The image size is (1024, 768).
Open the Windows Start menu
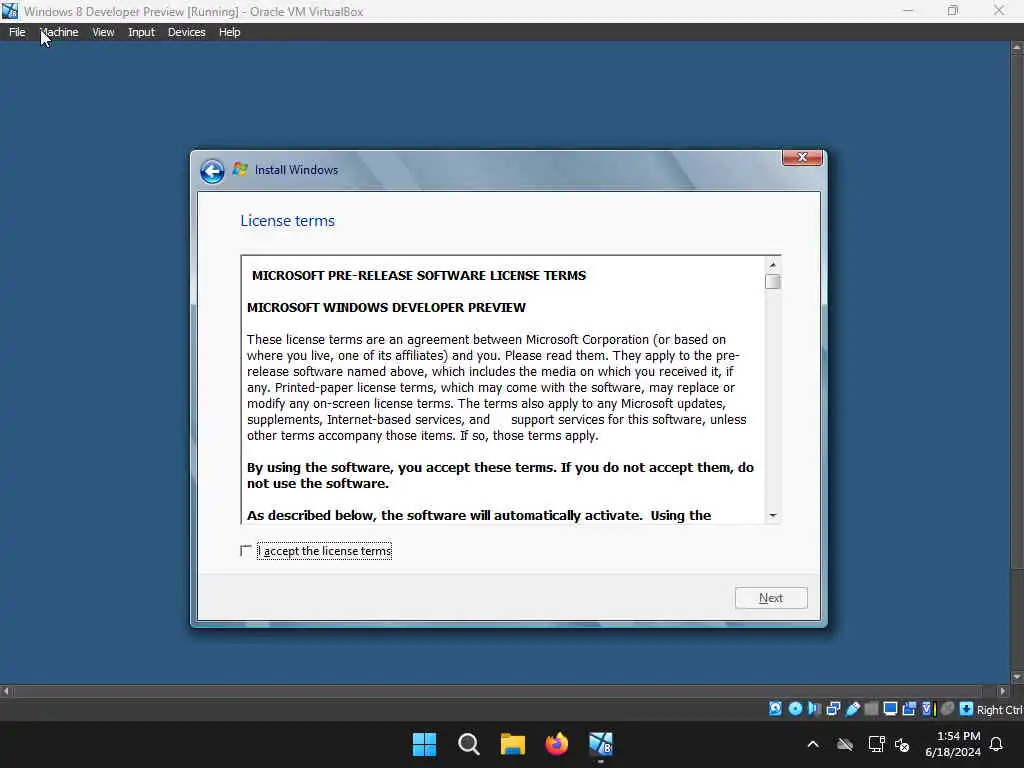pyautogui.click(x=424, y=744)
